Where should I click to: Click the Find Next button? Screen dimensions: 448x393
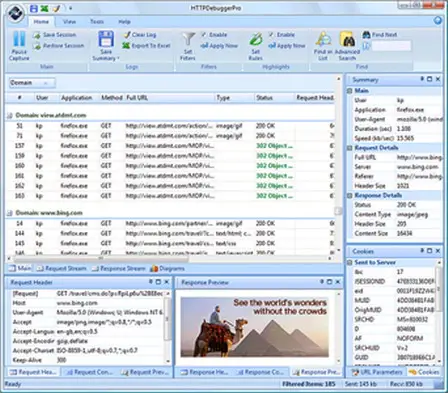(x=380, y=34)
